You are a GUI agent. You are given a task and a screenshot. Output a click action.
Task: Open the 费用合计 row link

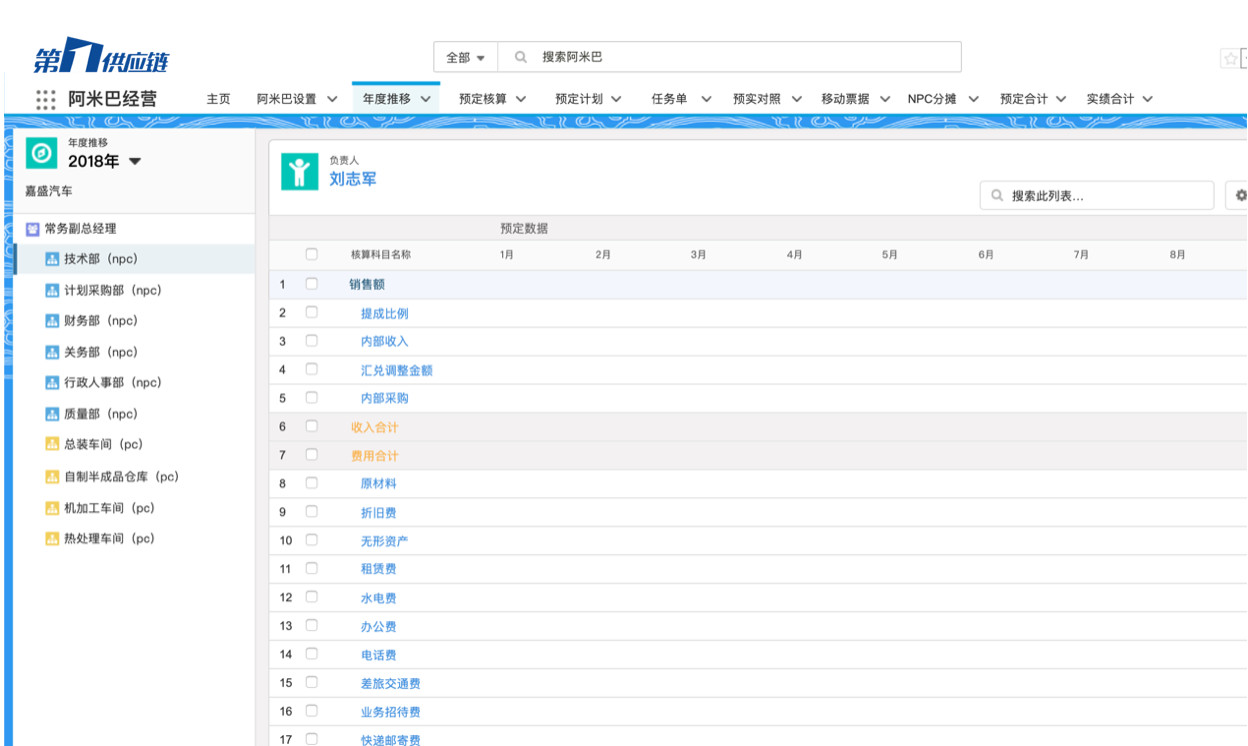coord(374,456)
